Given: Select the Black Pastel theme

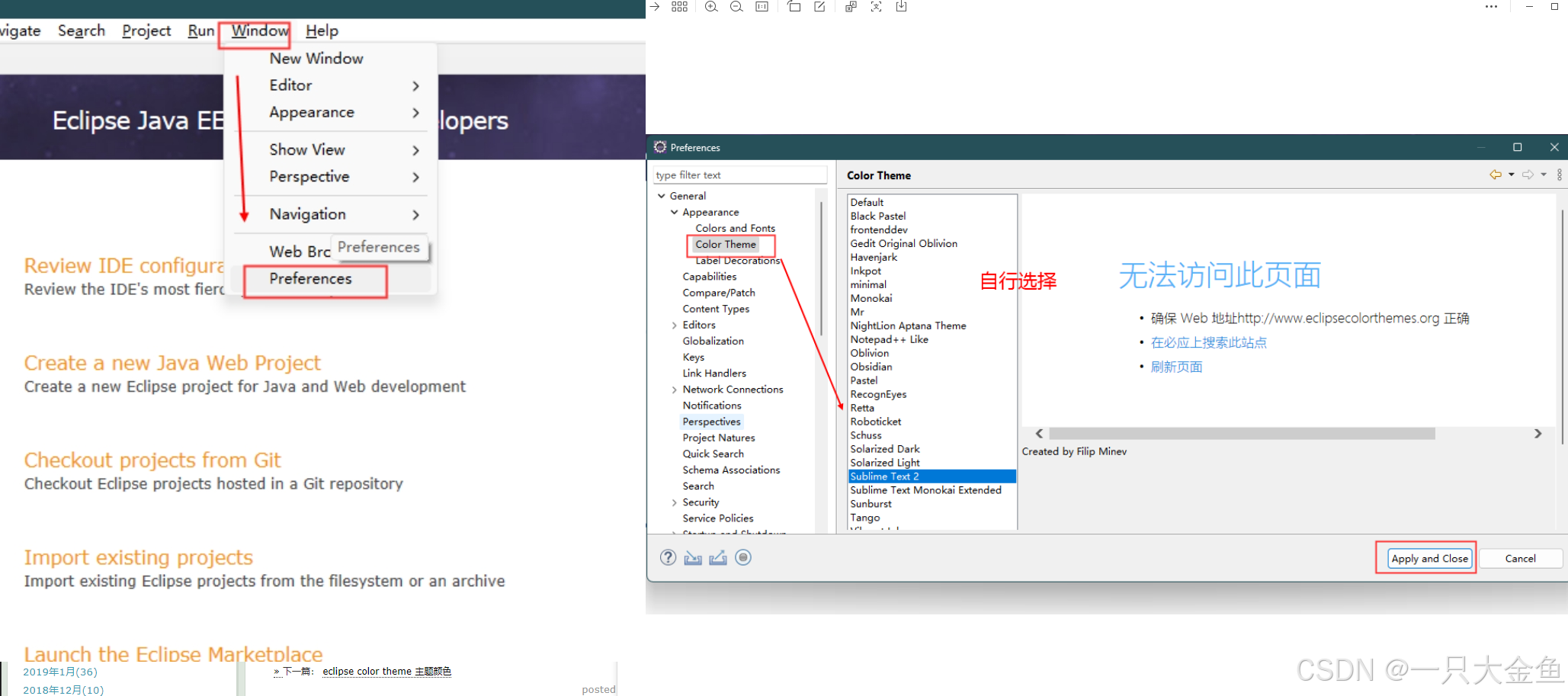Looking at the screenshot, I should click(877, 216).
